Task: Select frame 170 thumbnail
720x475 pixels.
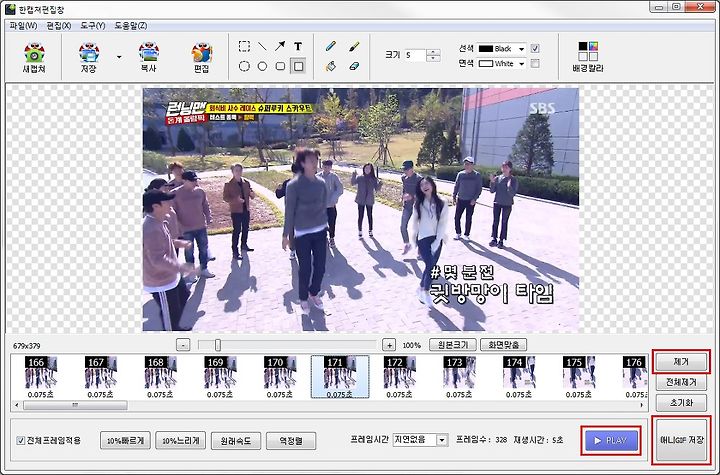Action: coord(280,377)
